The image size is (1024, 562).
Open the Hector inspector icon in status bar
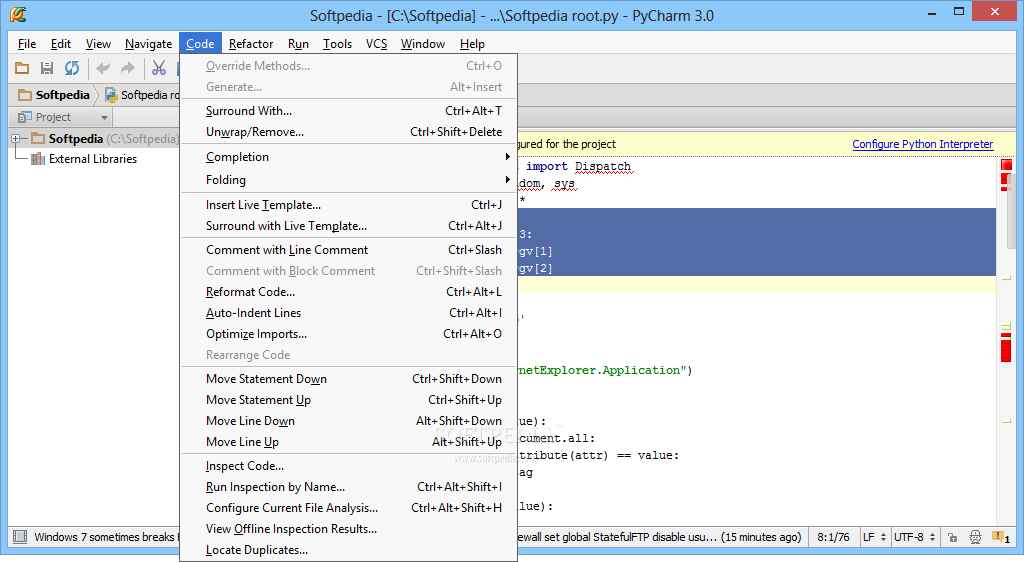pos(975,537)
